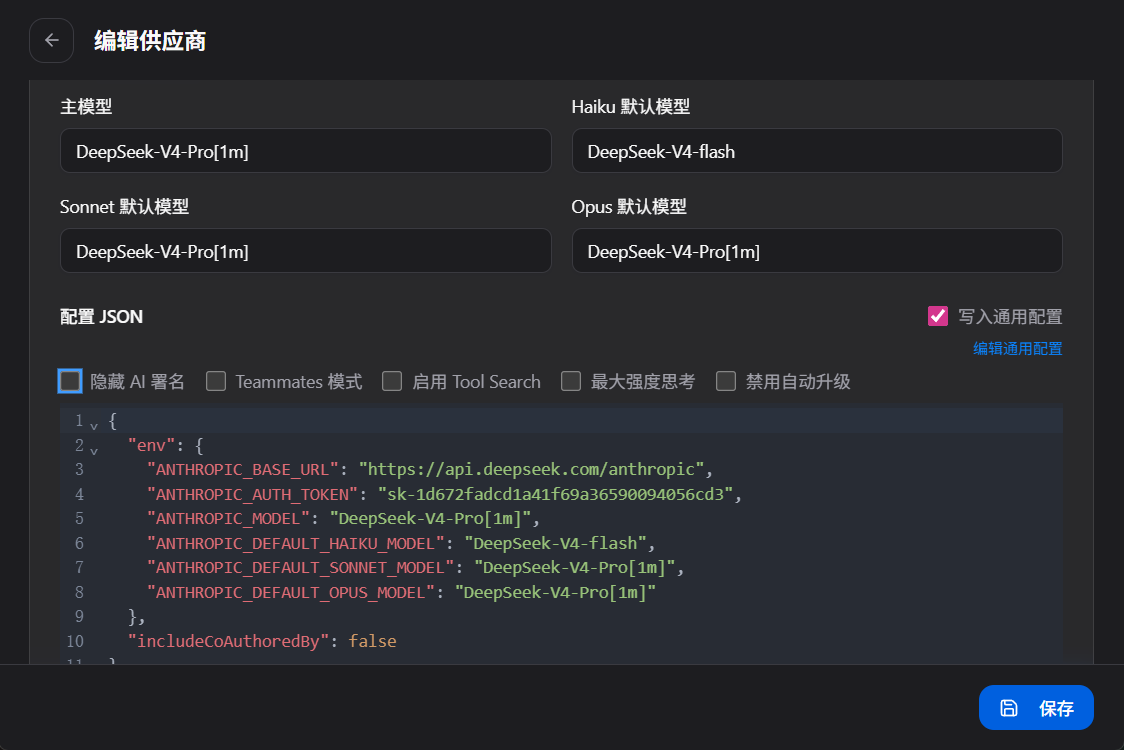Click ANTHROPIC_DEFAULT_OPUS_MODEL key
Image resolution: width=1124 pixels, height=750 pixels.
pyautogui.click(x=290, y=592)
